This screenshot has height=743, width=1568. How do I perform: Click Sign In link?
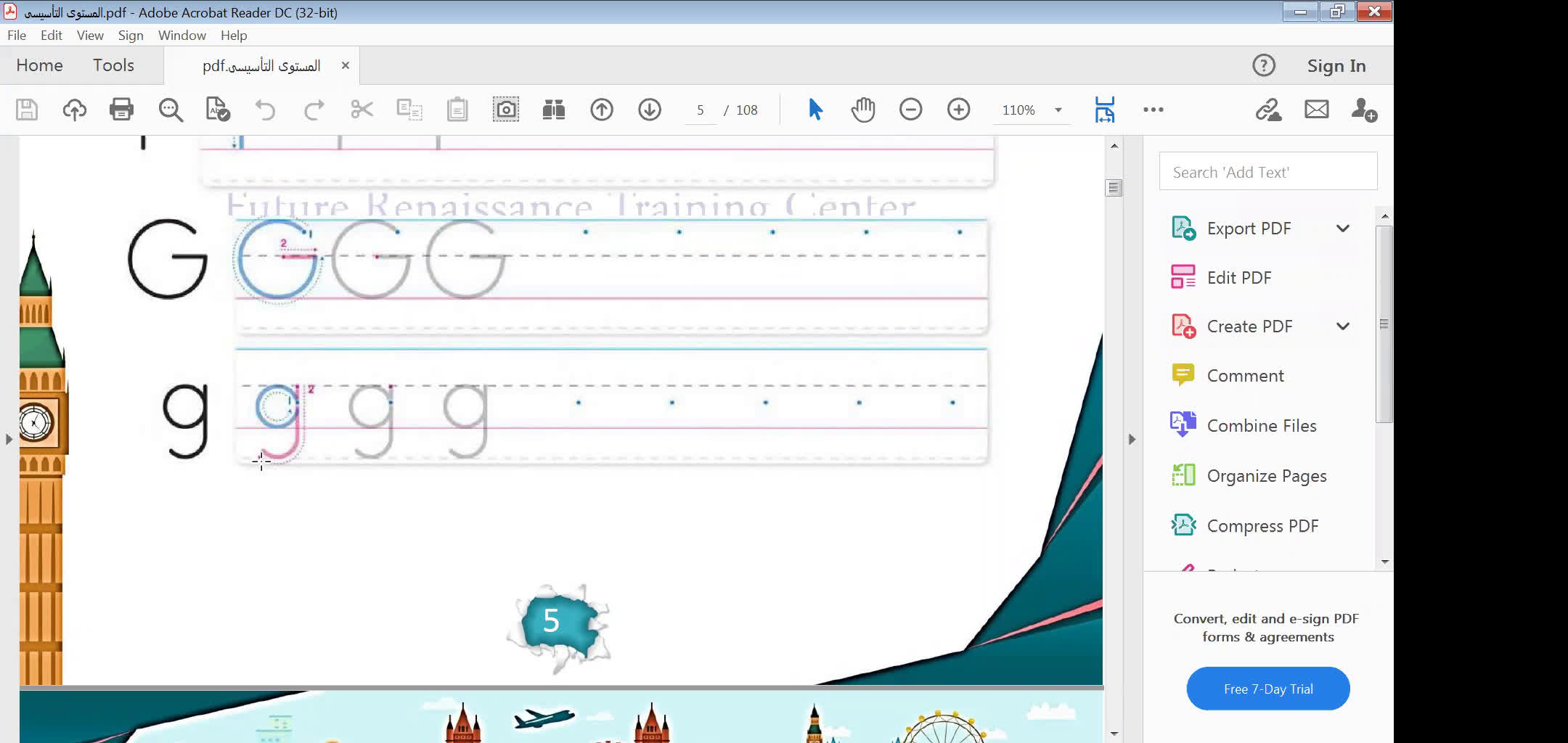[1336, 66]
